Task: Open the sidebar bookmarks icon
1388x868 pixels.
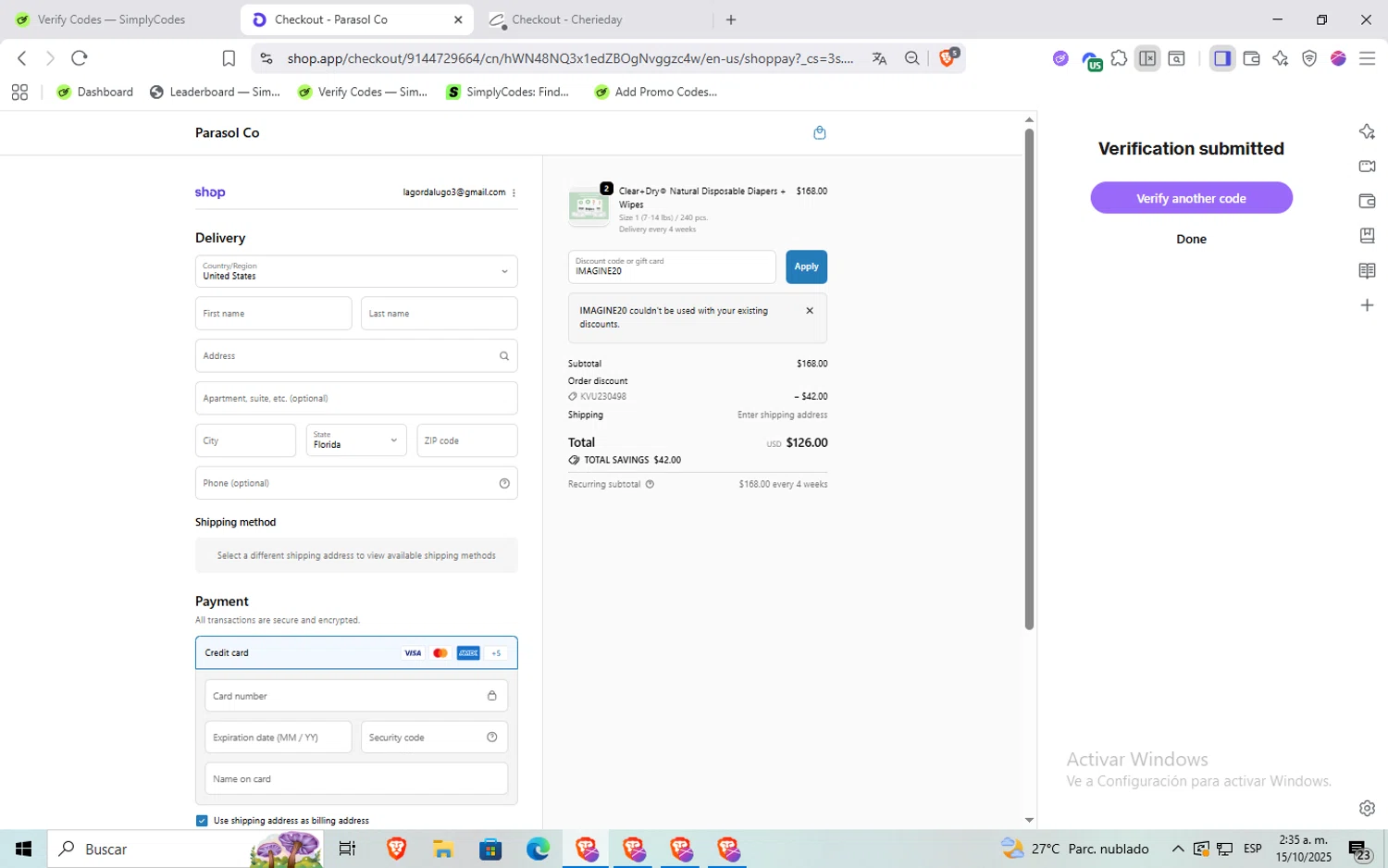Action: (1367, 235)
